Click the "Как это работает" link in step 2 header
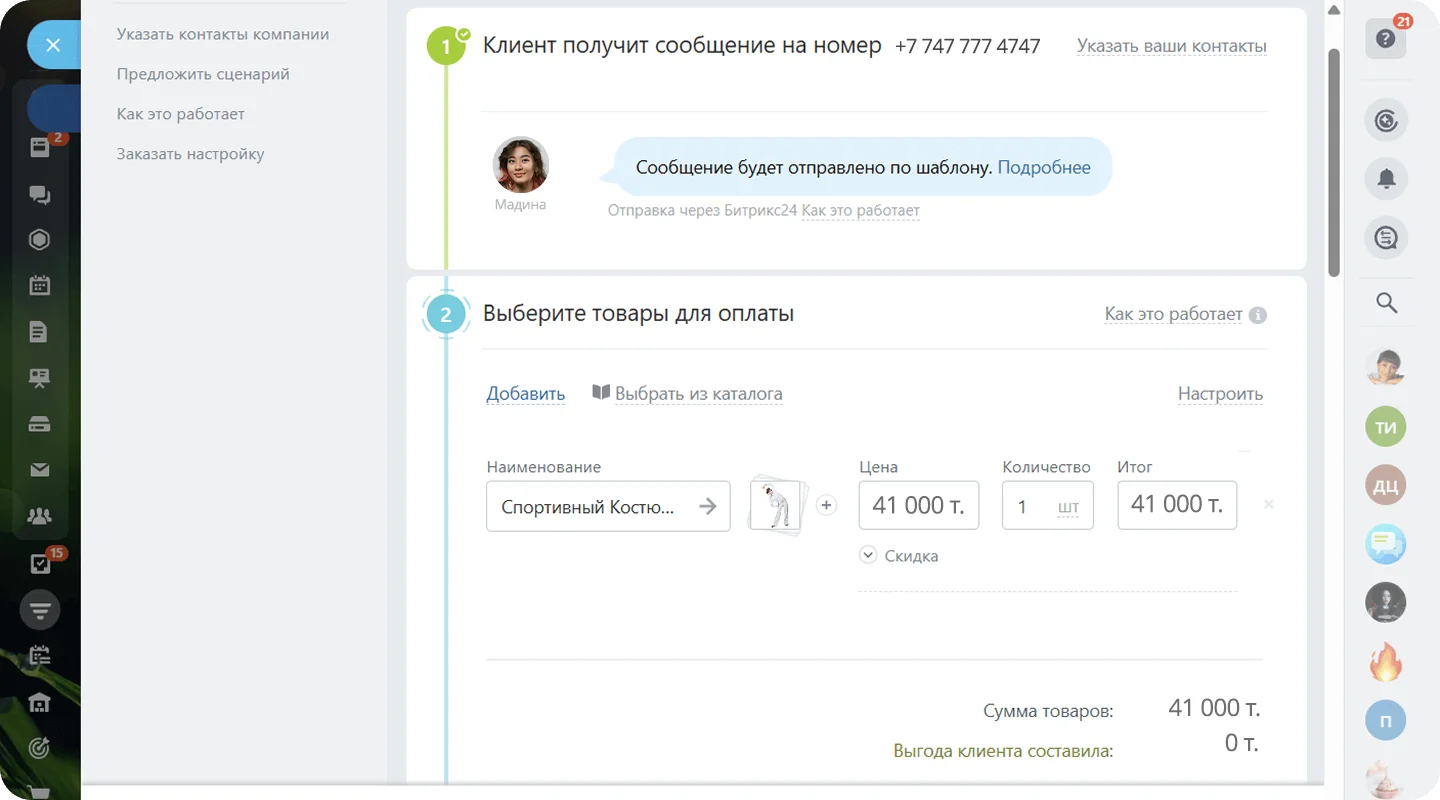Screen dimensions: 1440x800 pos(1173,314)
